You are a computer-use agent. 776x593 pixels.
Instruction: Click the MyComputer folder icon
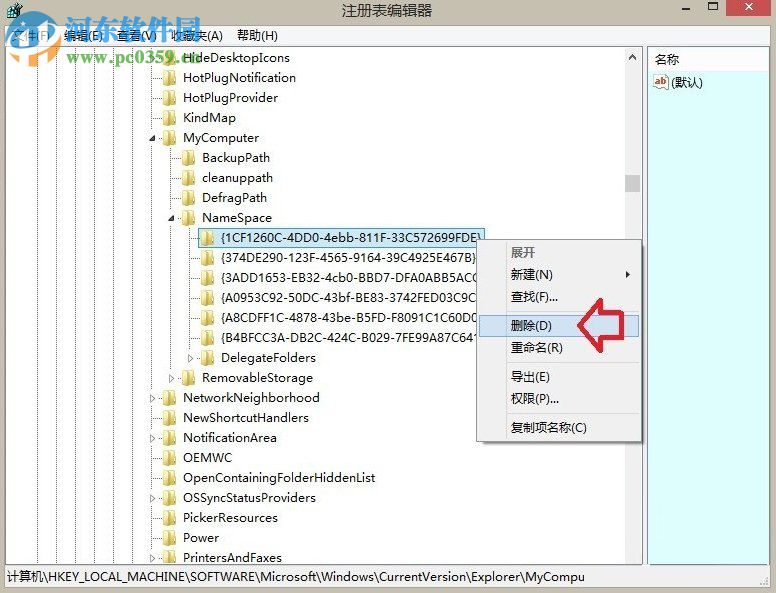tap(169, 138)
